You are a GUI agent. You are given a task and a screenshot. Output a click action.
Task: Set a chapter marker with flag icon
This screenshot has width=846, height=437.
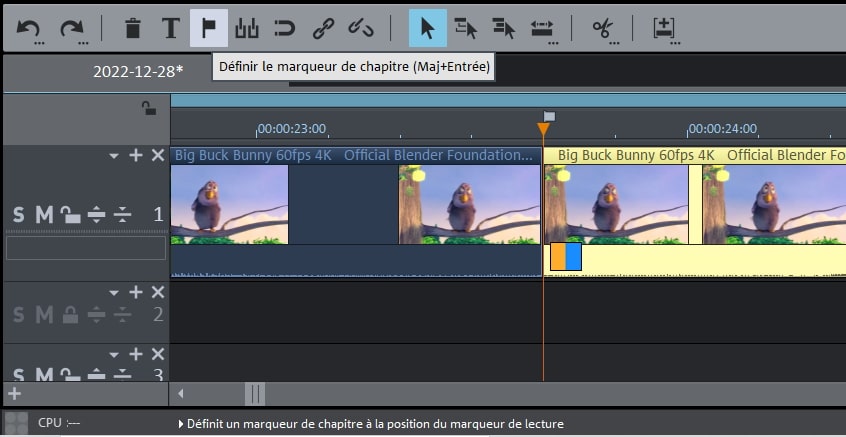[209, 28]
